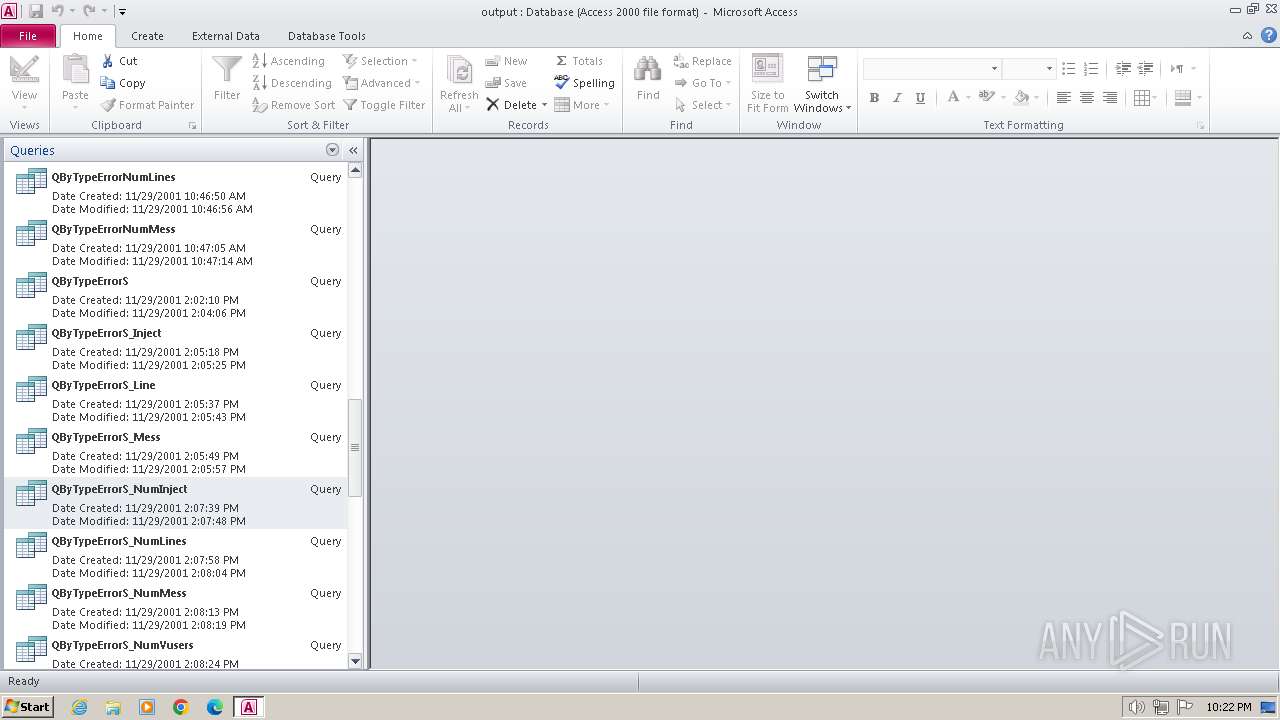Click the Save icon in quick access toolbar
The image size is (1280, 720).
[x=36, y=11]
